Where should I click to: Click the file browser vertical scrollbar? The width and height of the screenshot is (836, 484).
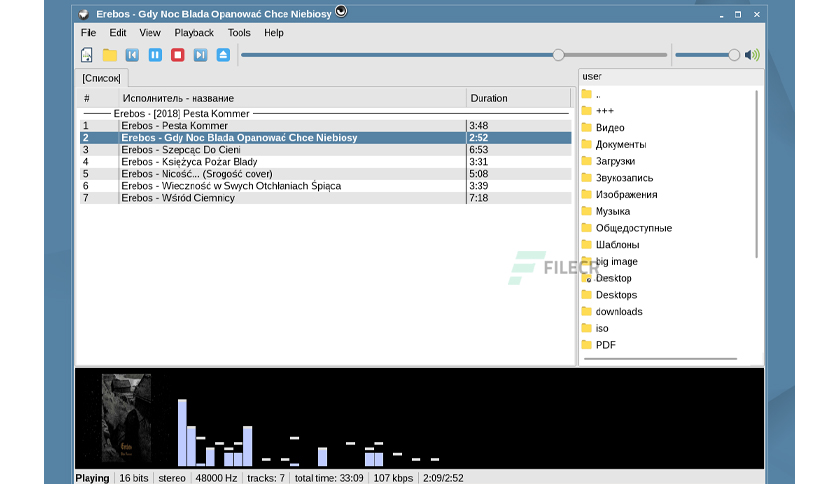757,174
